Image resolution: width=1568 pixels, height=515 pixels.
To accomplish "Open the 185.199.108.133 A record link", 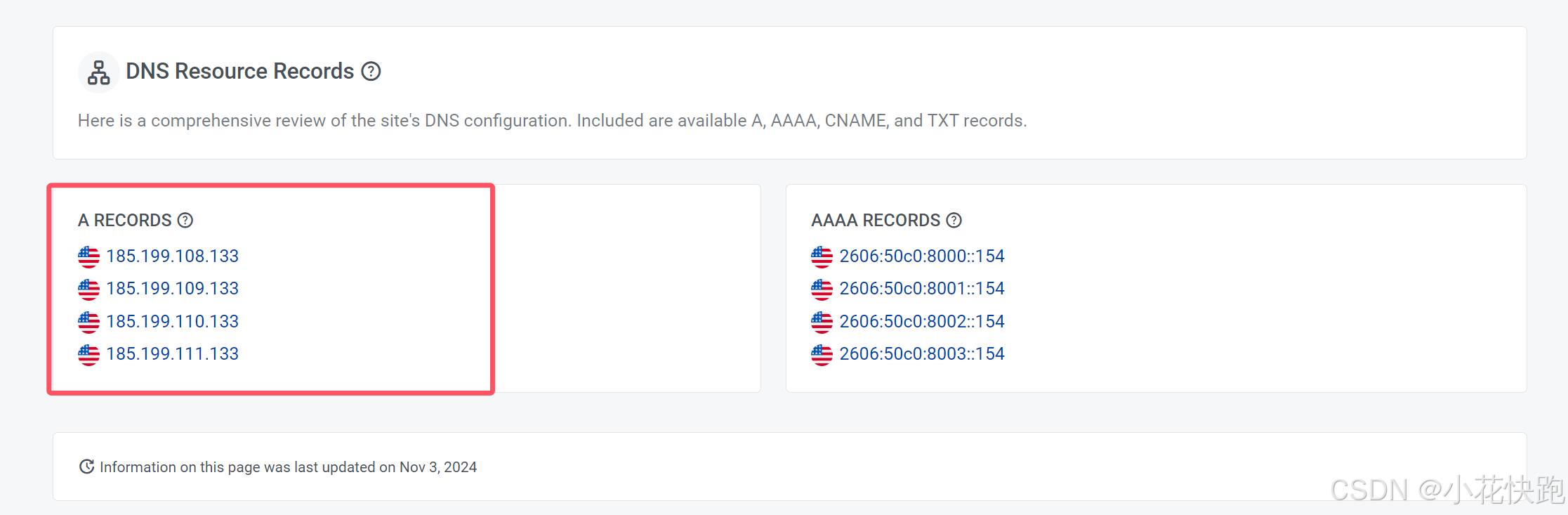I will click(173, 256).
